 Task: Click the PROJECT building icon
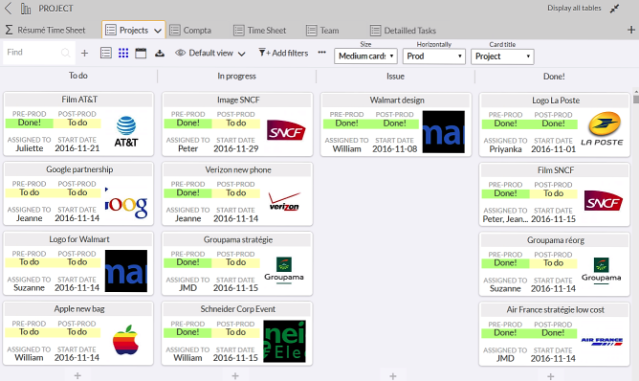(26, 9)
